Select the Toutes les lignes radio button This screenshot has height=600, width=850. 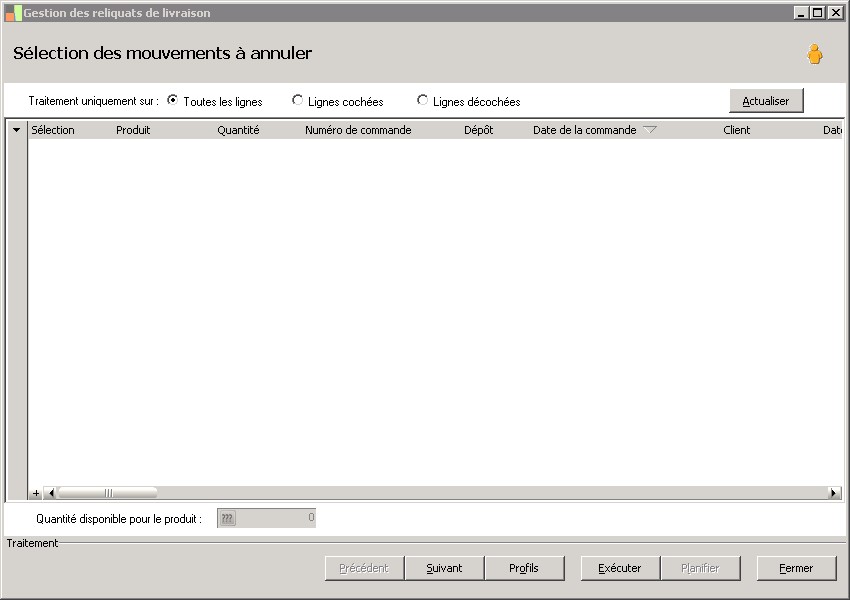[x=172, y=100]
